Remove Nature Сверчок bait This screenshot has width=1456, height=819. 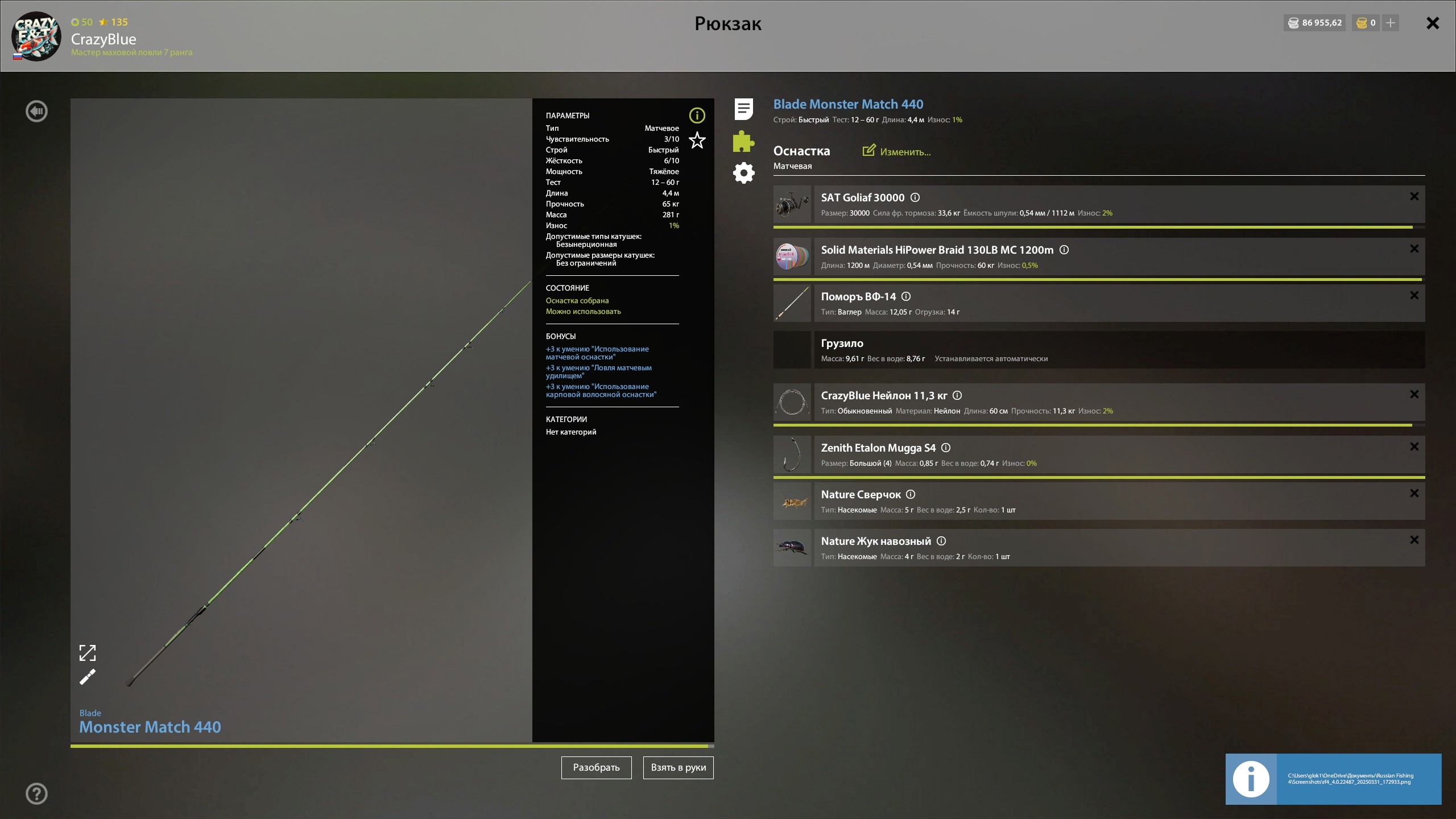[x=1414, y=493]
